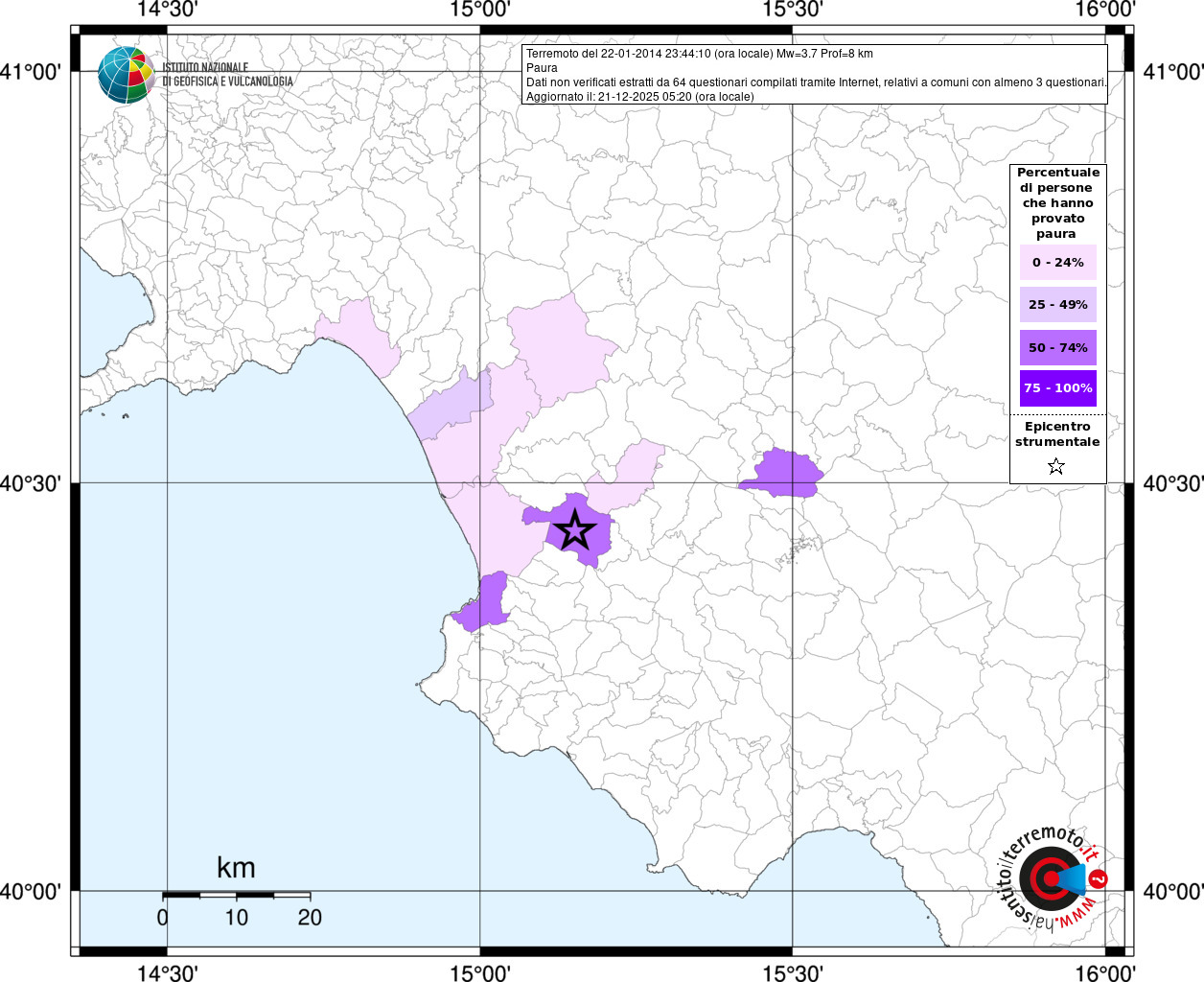Click the top 15°00' longitude label
This screenshot has height=982, width=1204.
click(479, 11)
